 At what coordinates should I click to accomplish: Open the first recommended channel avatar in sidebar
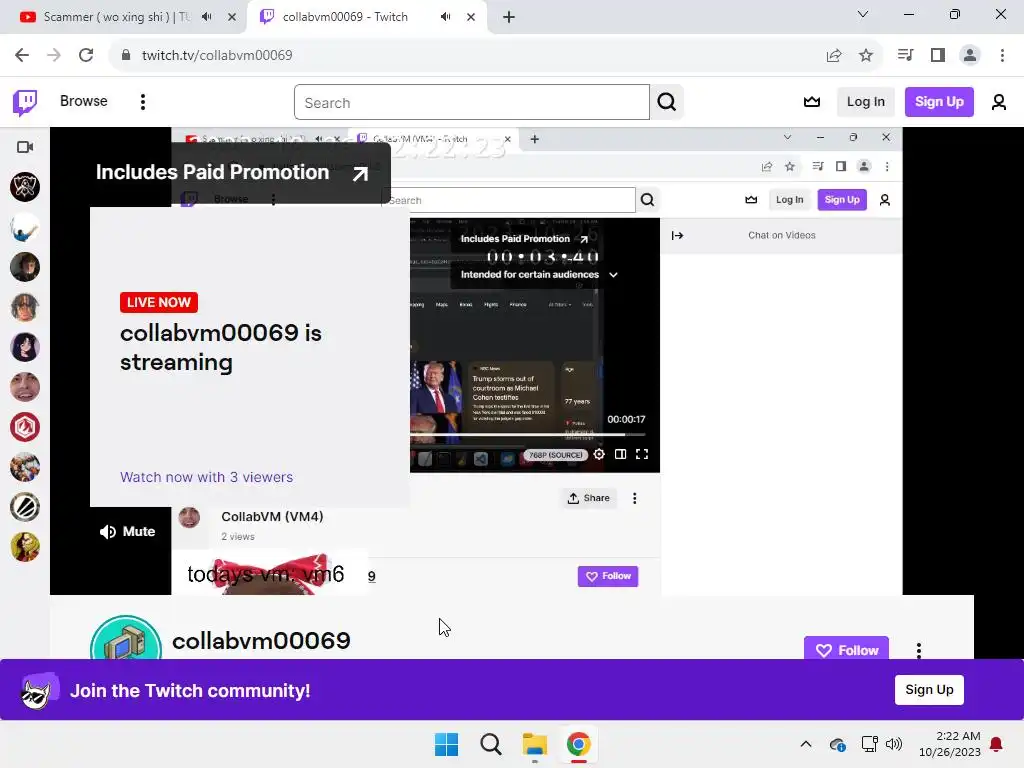(x=25, y=187)
